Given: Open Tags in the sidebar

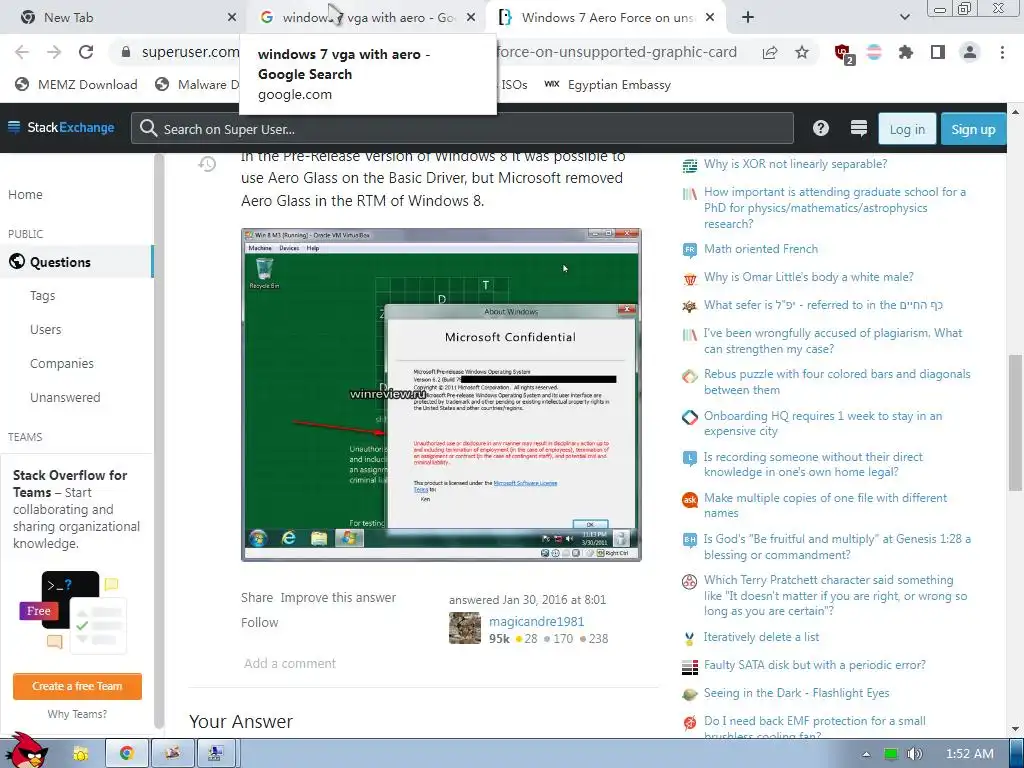Looking at the screenshot, I should coord(42,296).
